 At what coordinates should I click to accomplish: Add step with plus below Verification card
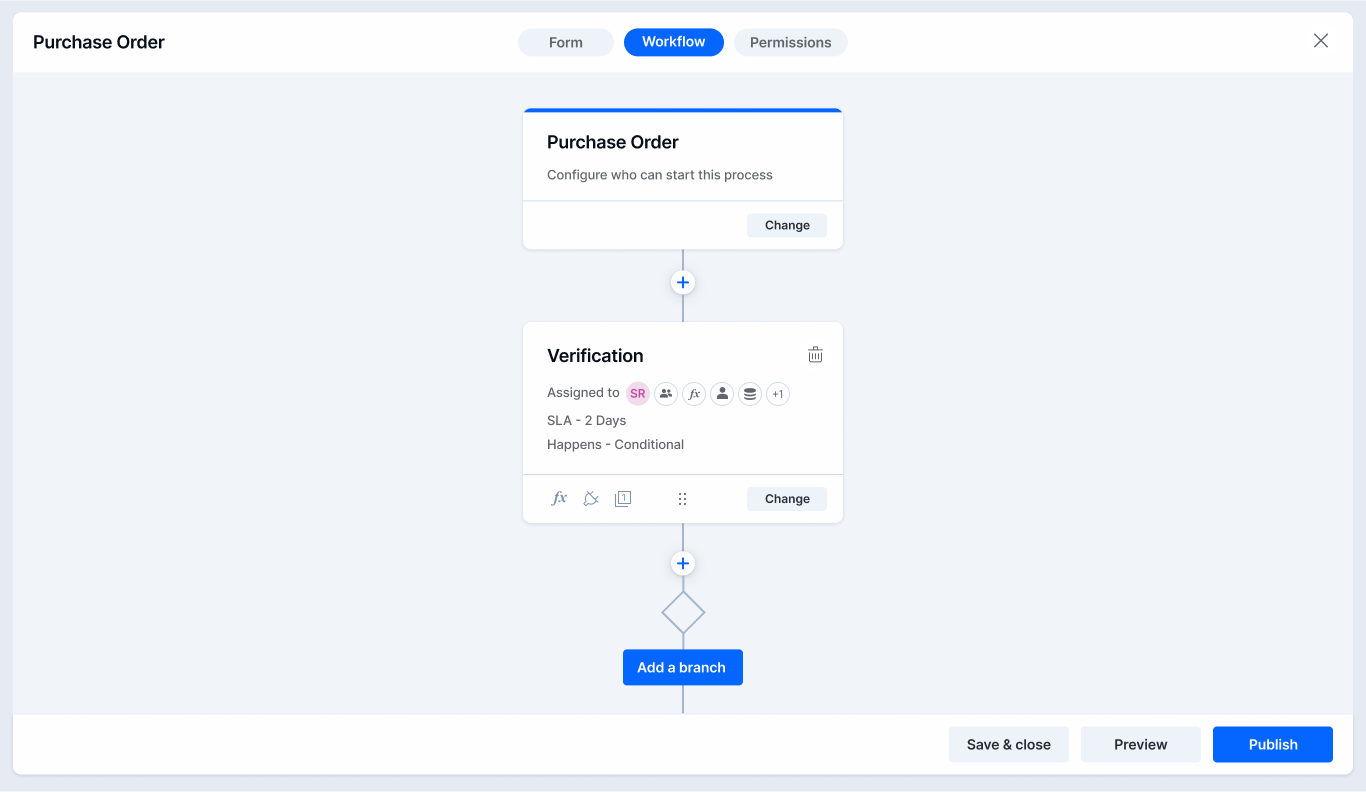[683, 564]
